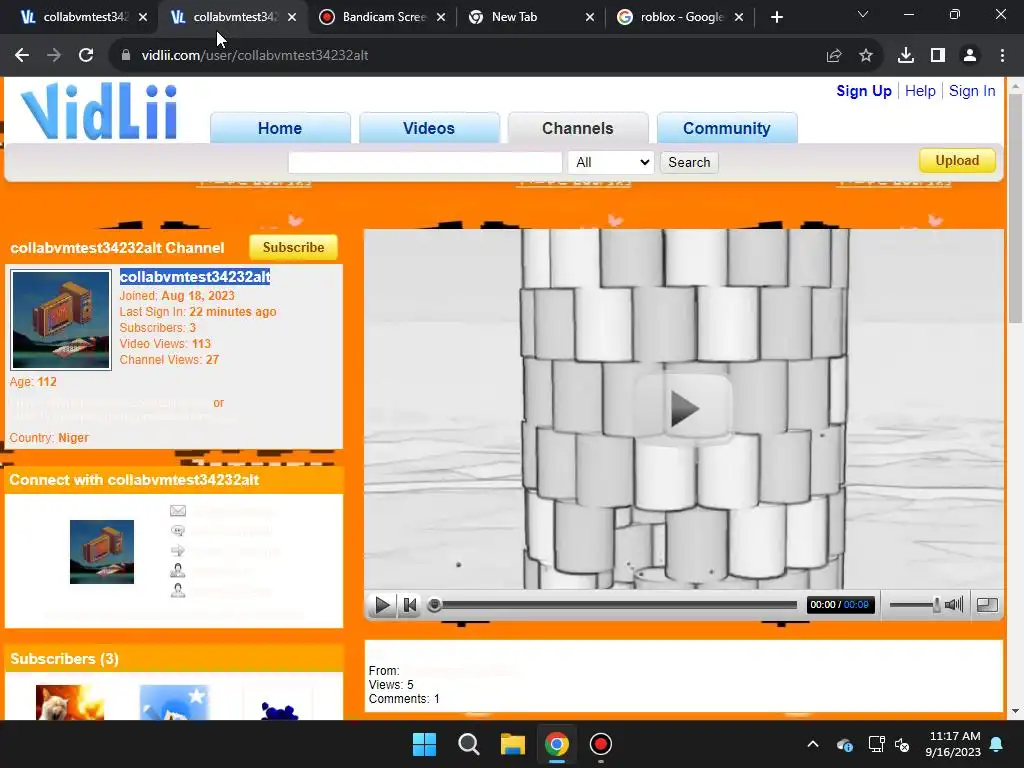Click the address bar URL
Screen dimensions: 1024x768
[x=255, y=56]
